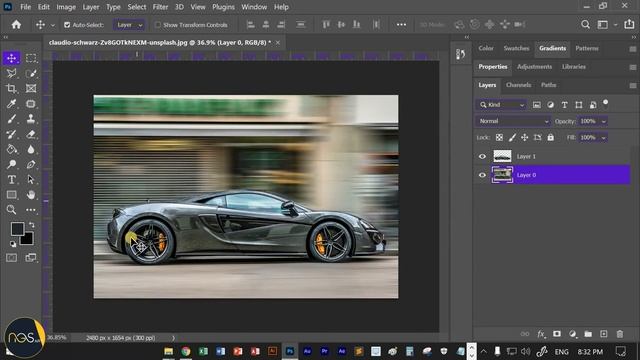The height and width of the screenshot is (360, 640).
Task: Toggle Quick Mask mode
Action: (11, 258)
